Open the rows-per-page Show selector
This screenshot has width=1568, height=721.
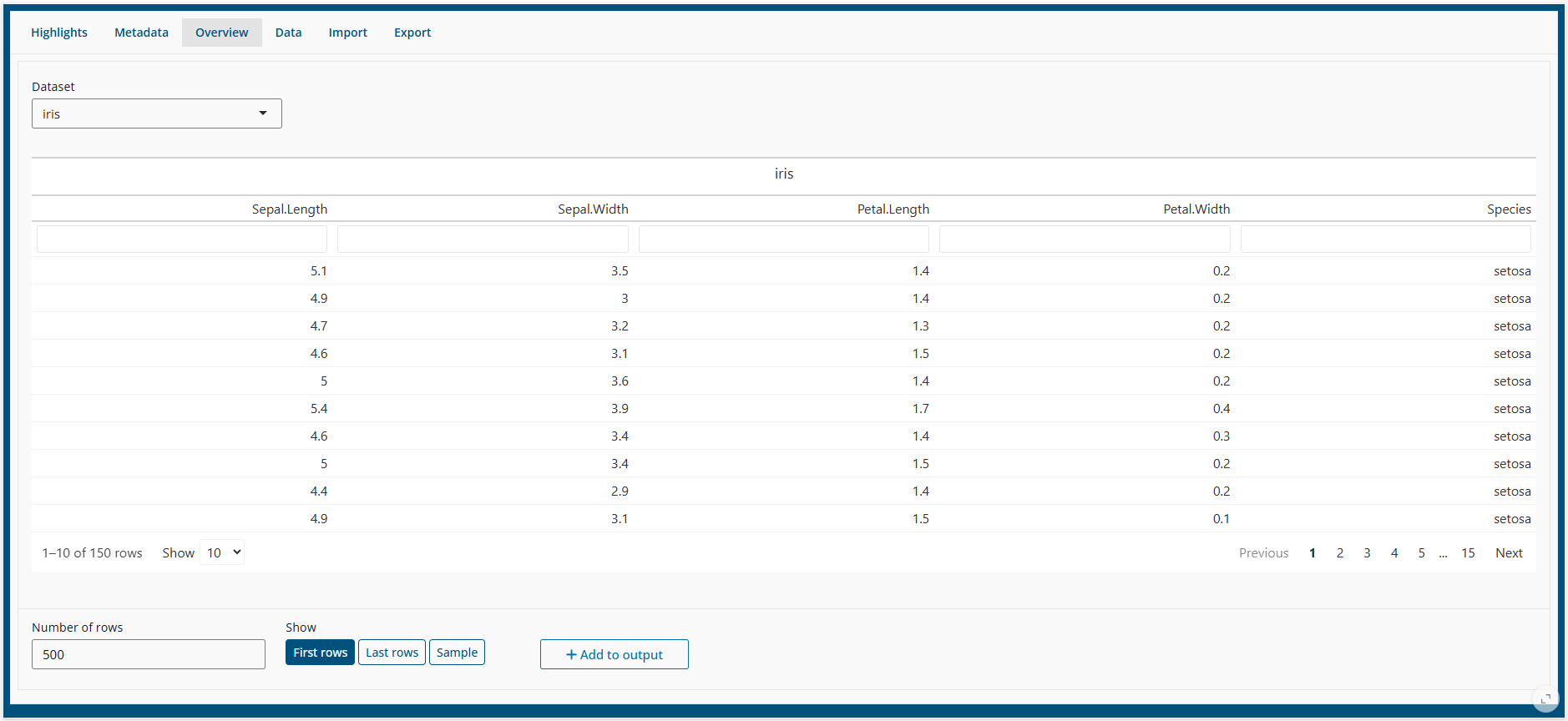(x=222, y=552)
